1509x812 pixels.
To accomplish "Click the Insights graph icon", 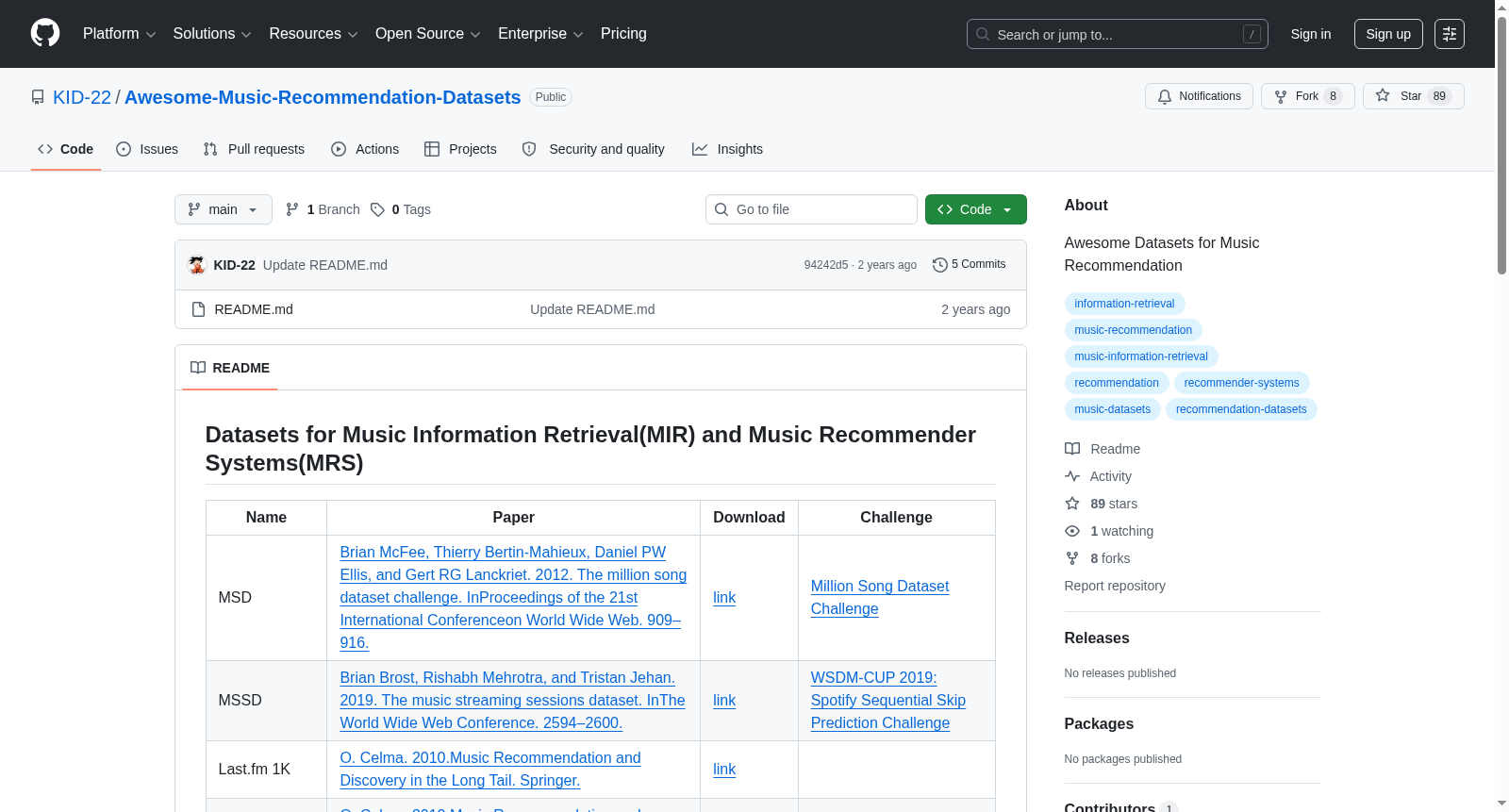I will pos(700,149).
